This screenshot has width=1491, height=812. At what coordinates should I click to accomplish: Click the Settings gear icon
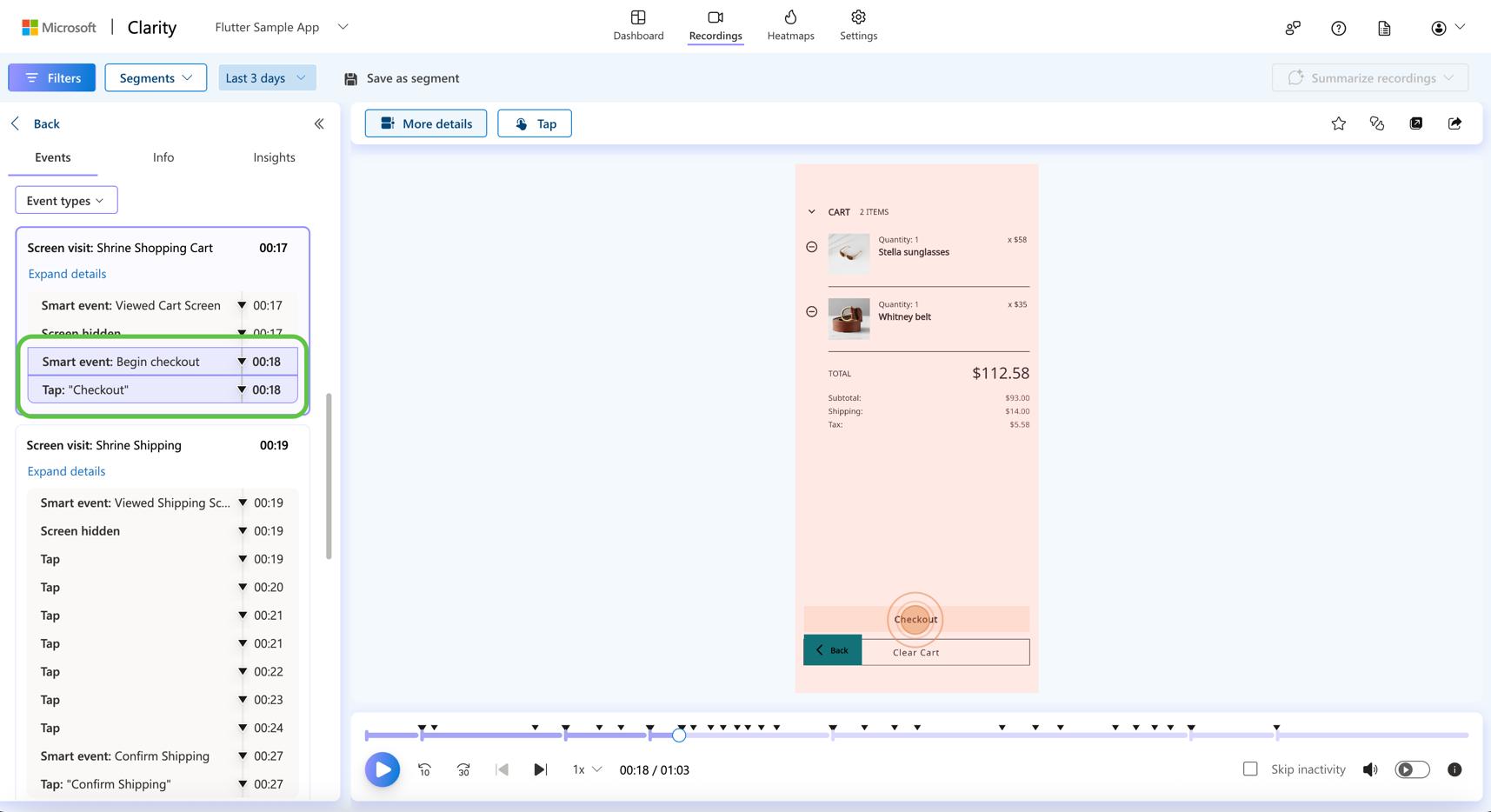point(858,17)
